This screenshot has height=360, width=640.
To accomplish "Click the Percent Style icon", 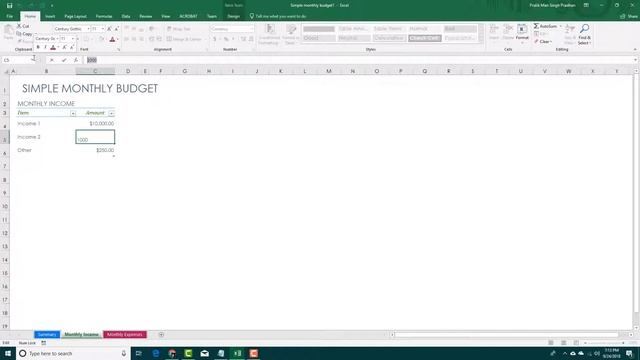I will tap(226, 39).
